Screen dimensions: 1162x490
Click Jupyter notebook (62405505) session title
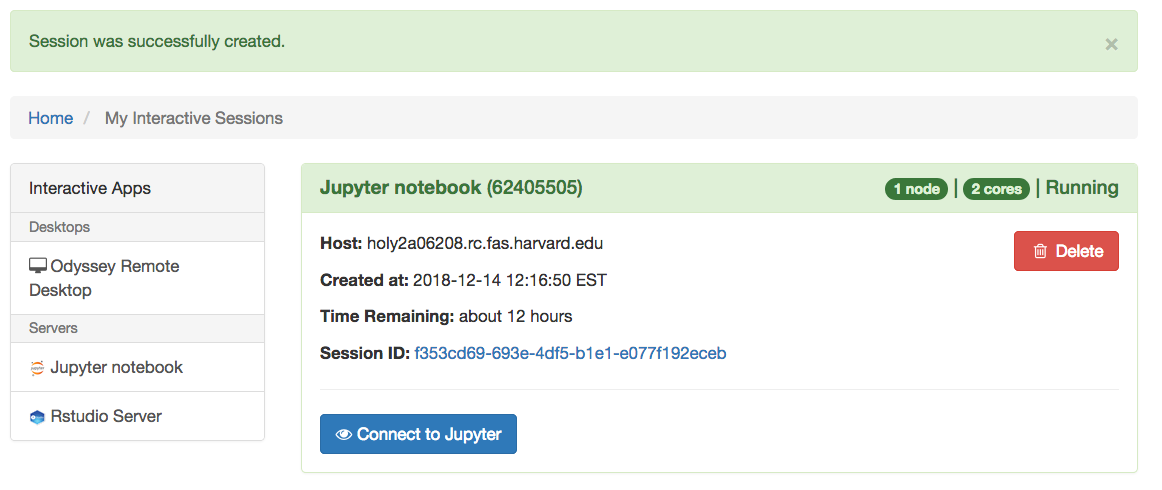[x=451, y=188]
